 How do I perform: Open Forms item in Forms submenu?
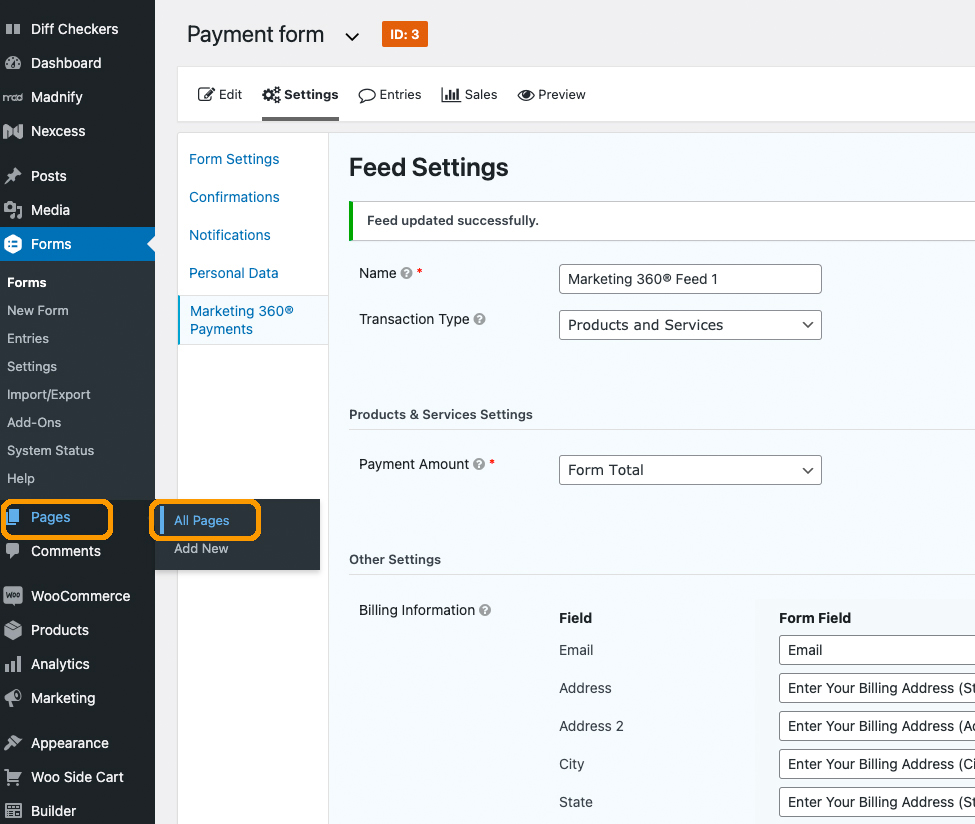(x=27, y=282)
